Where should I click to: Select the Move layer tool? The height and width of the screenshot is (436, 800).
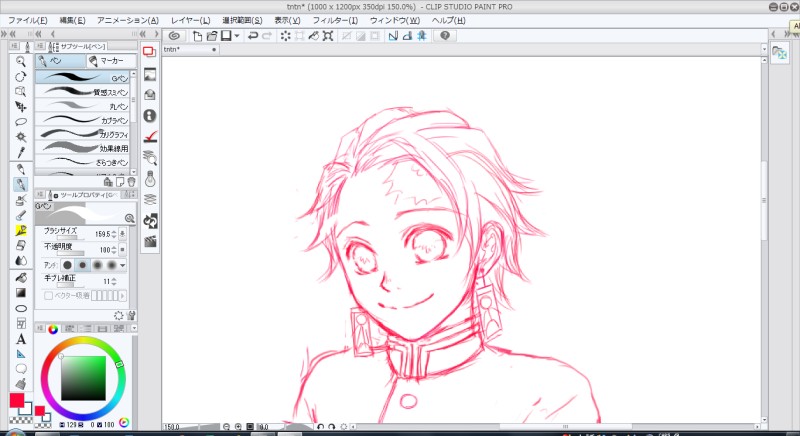coord(20,107)
